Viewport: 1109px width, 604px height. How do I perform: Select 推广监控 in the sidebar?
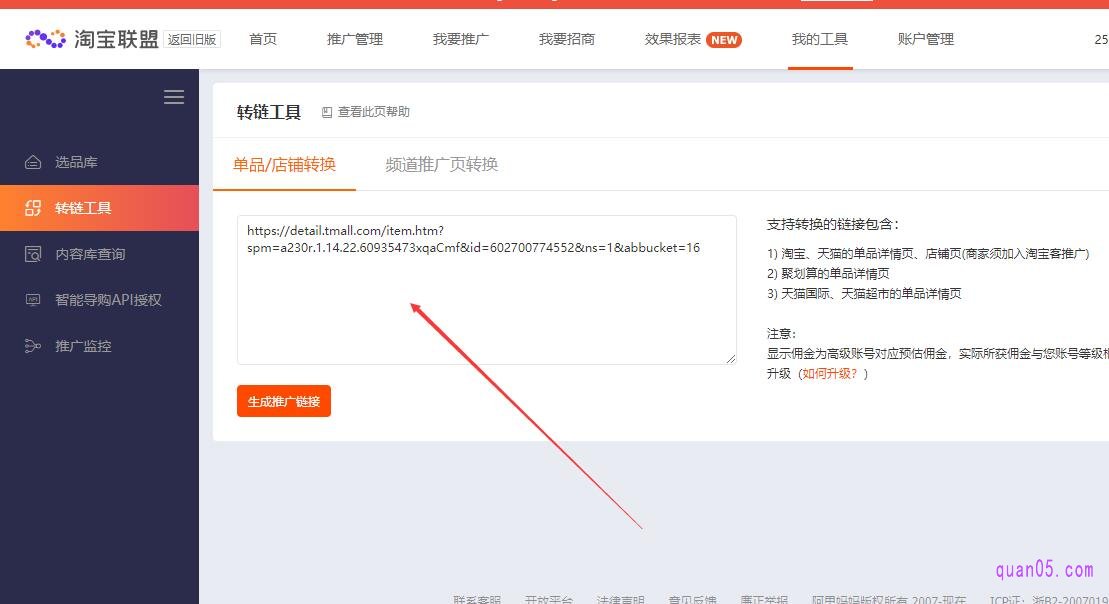click(x=99, y=346)
